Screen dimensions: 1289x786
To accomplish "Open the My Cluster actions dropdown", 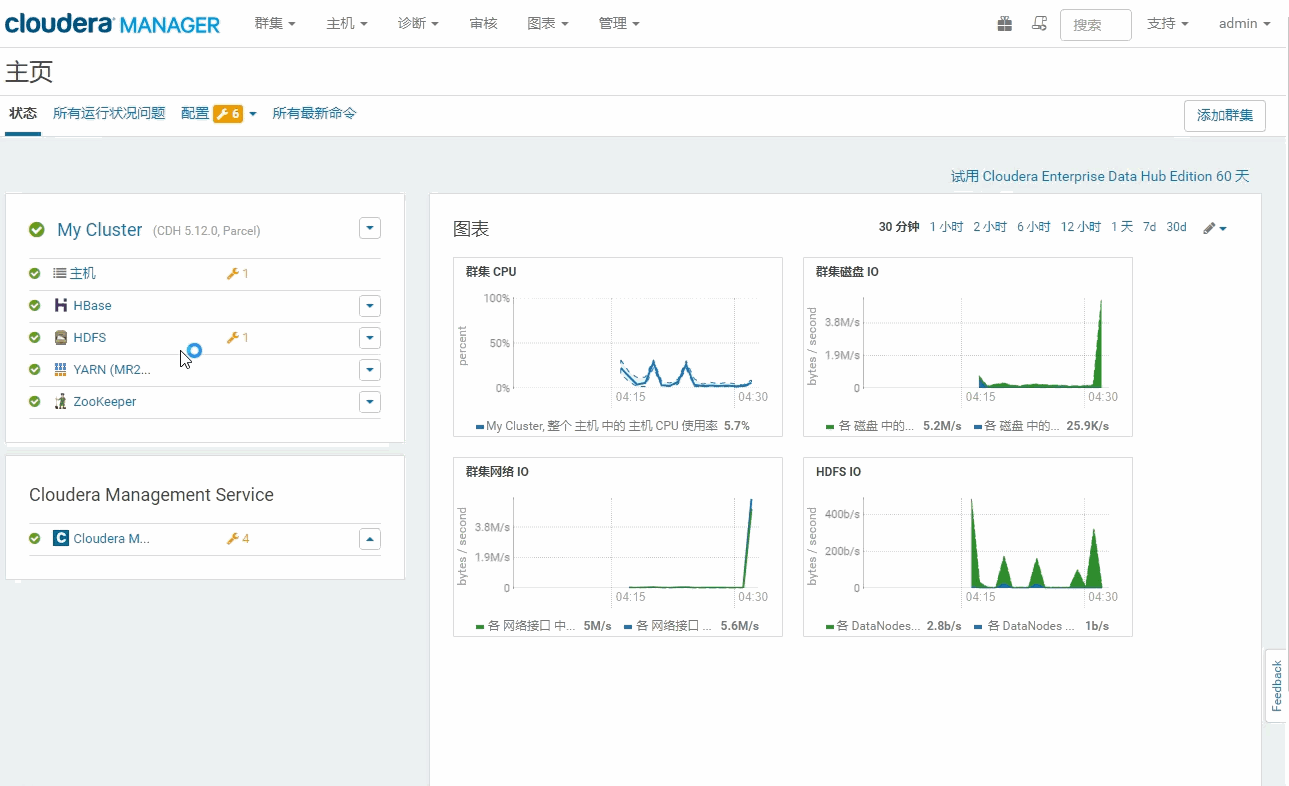I will pyautogui.click(x=370, y=229).
